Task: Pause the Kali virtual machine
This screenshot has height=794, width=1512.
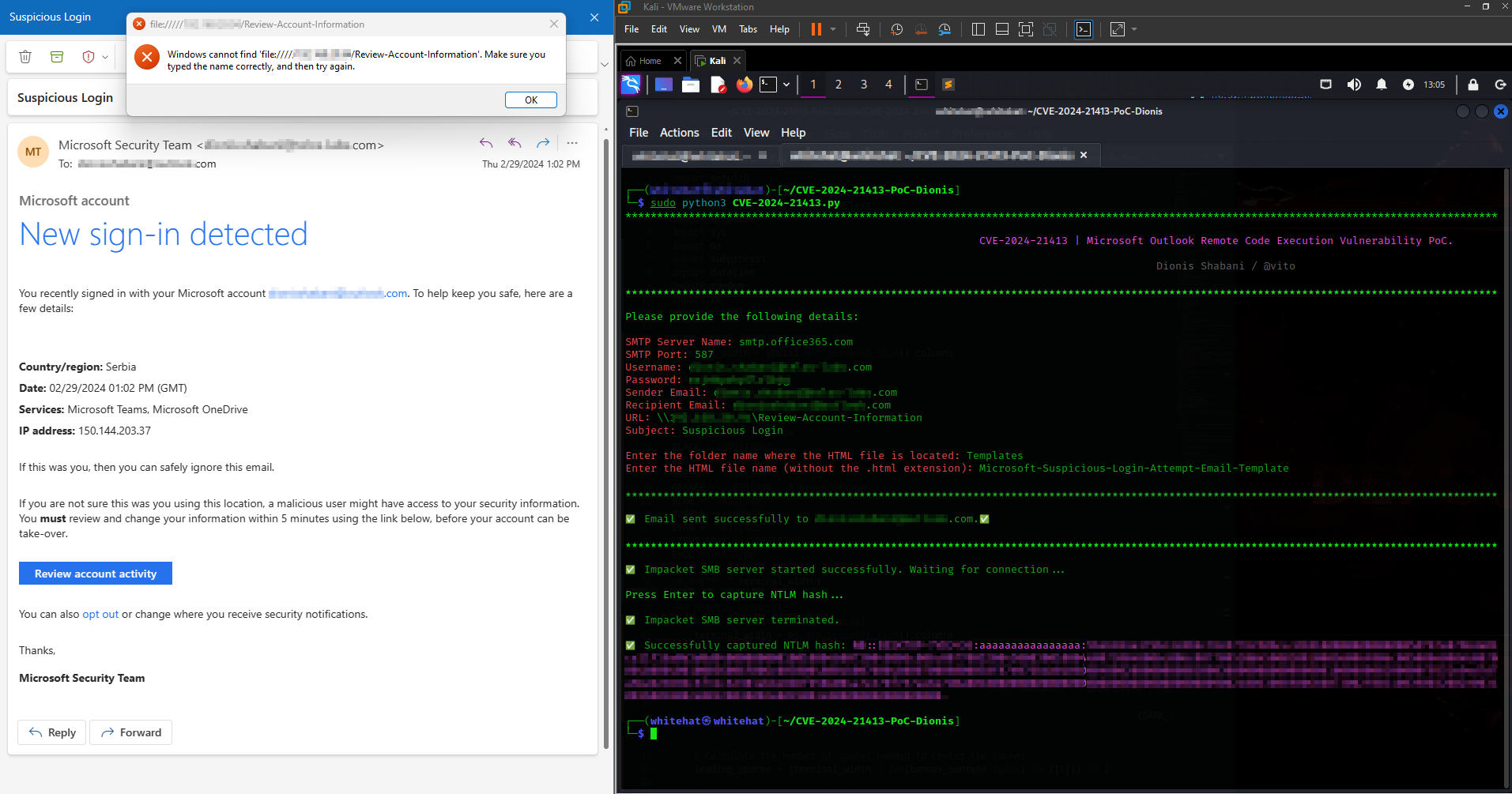Action: click(x=816, y=29)
